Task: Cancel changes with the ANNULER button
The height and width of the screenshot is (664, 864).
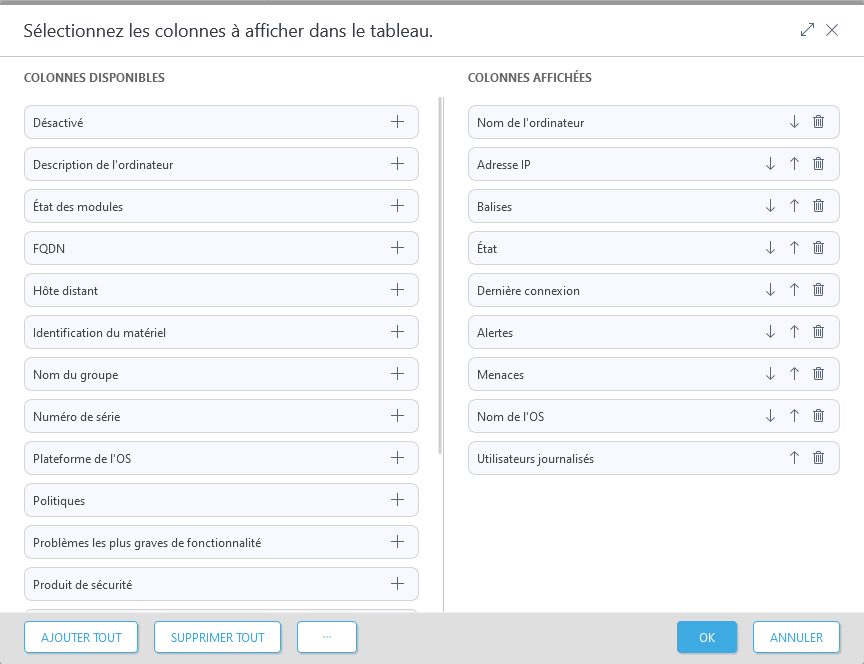Action: pyautogui.click(x=796, y=637)
